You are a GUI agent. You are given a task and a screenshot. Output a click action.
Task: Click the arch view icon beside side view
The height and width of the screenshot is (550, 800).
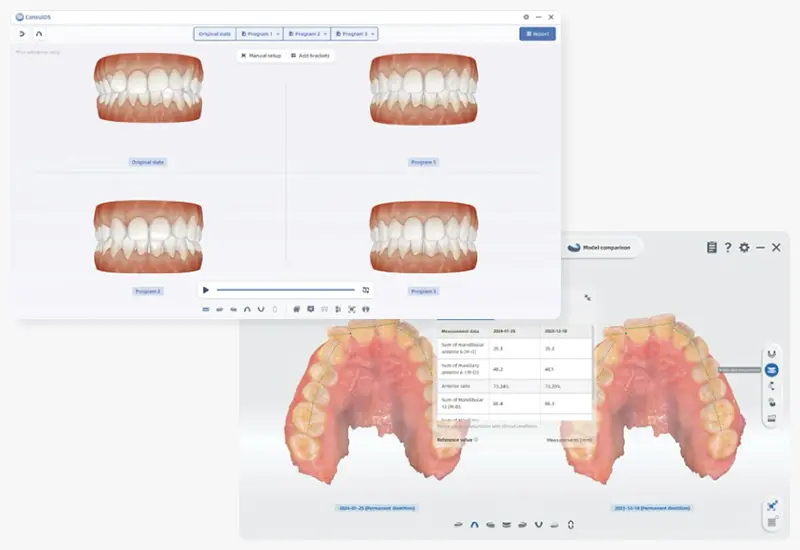(39, 34)
